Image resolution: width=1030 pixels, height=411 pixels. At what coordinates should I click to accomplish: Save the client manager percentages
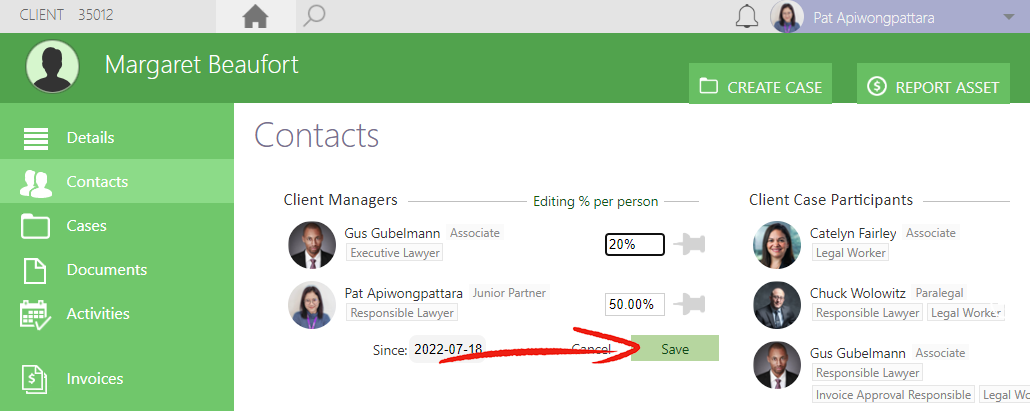pos(675,349)
